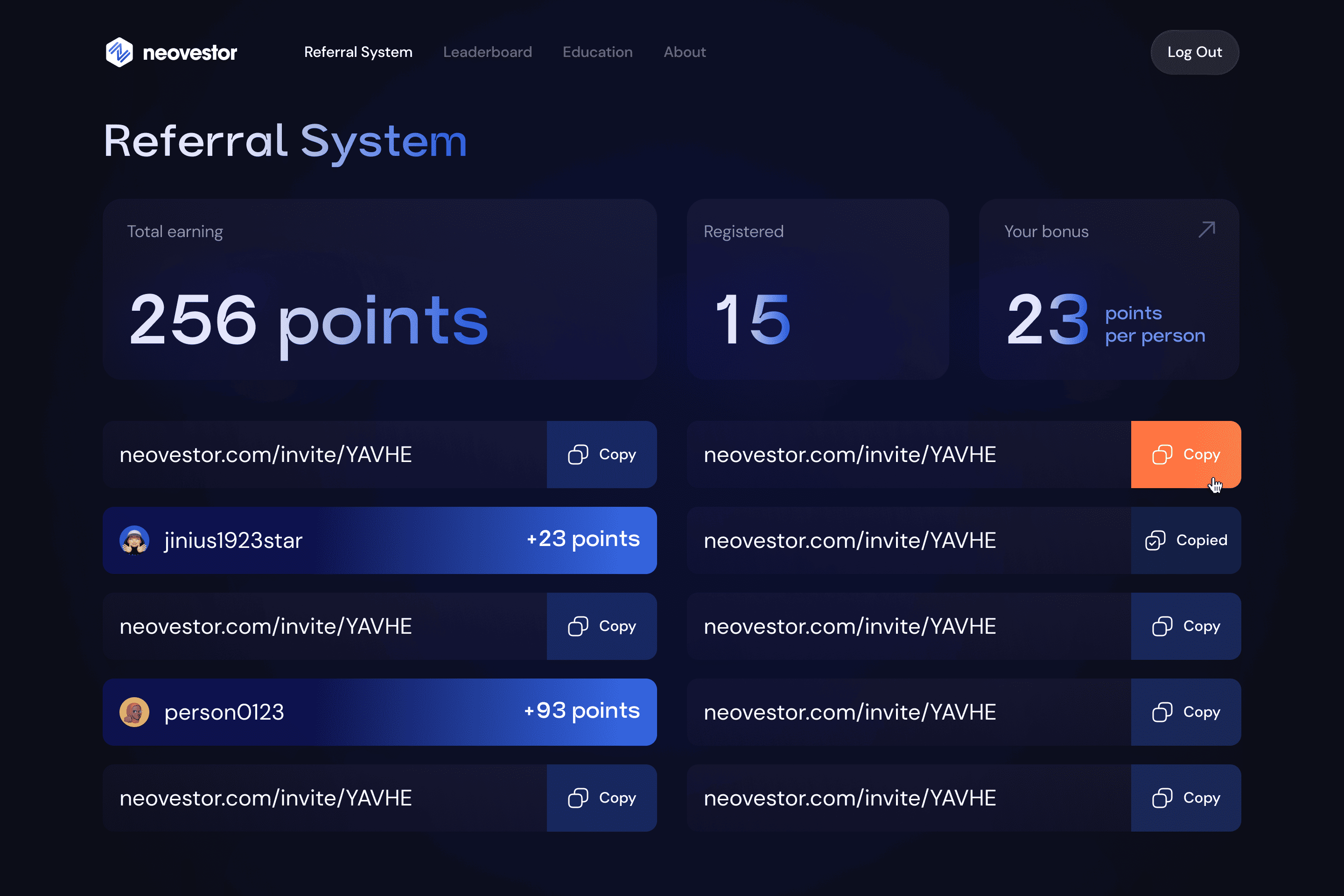Click Copy button directly above jinius1923star row
This screenshot has width=1344, height=896.
[x=602, y=454]
